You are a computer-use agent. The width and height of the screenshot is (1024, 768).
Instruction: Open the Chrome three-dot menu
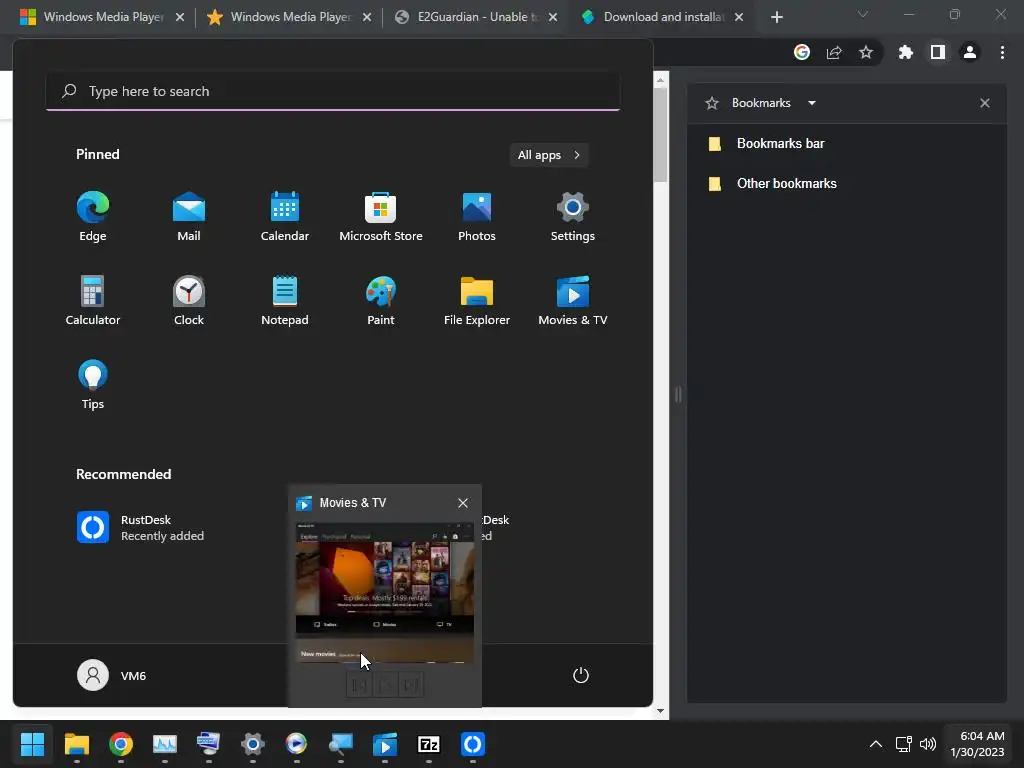[x=1002, y=52]
